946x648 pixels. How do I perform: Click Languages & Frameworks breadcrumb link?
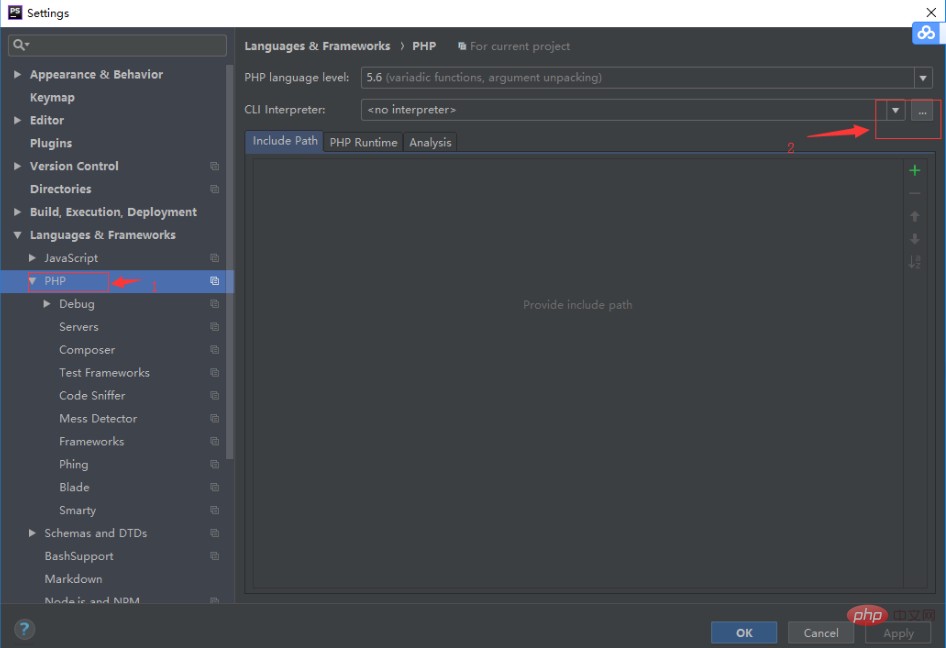pyautogui.click(x=317, y=46)
